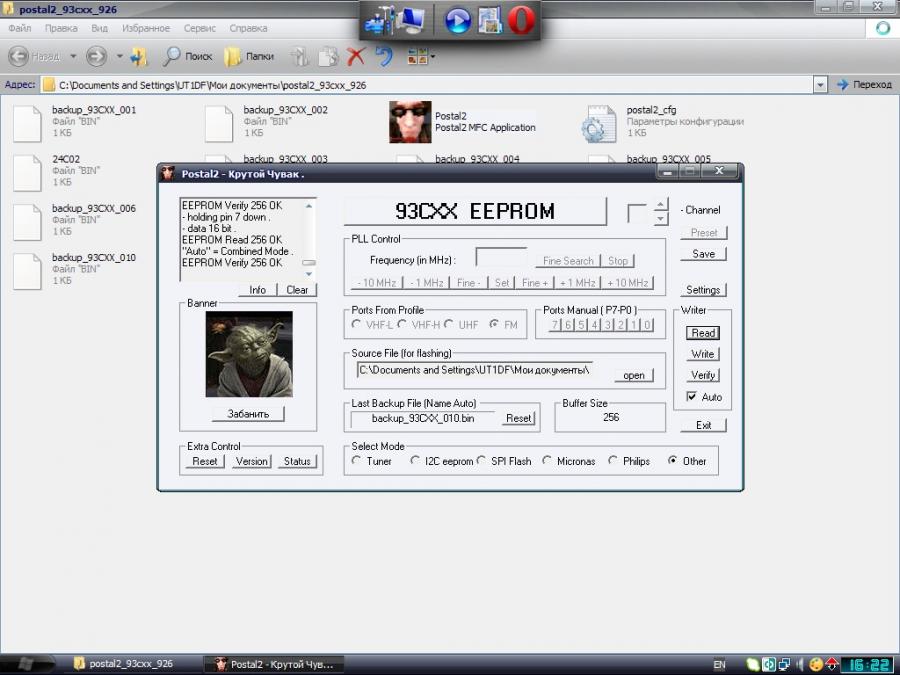Open the Правка menu
Image resolution: width=900 pixels, height=675 pixels.
pyautogui.click(x=61, y=28)
